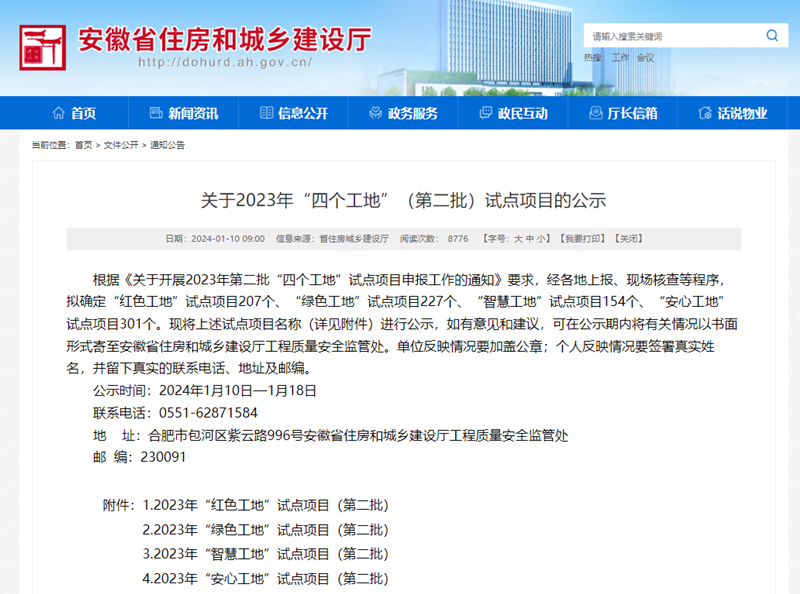Click the mailbox icon beside 厅长信箱
800x594 pixels.
pos(594,113)
